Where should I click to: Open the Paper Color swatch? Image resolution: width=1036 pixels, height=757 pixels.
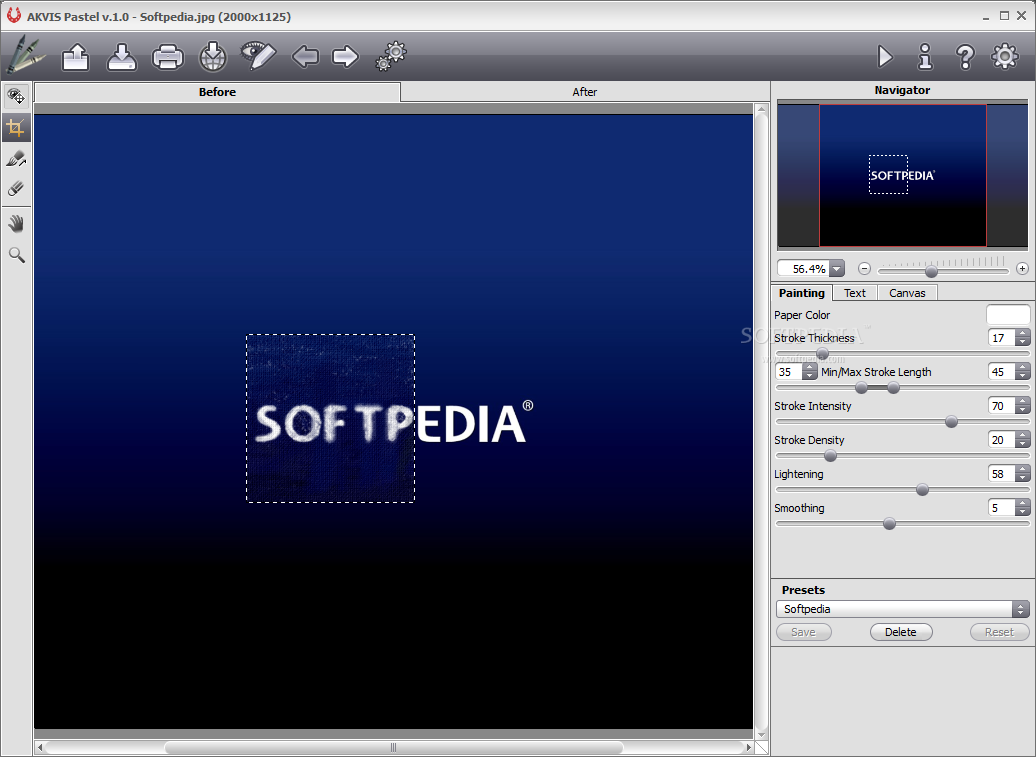pyautogui.click(x=1008, y=314)
